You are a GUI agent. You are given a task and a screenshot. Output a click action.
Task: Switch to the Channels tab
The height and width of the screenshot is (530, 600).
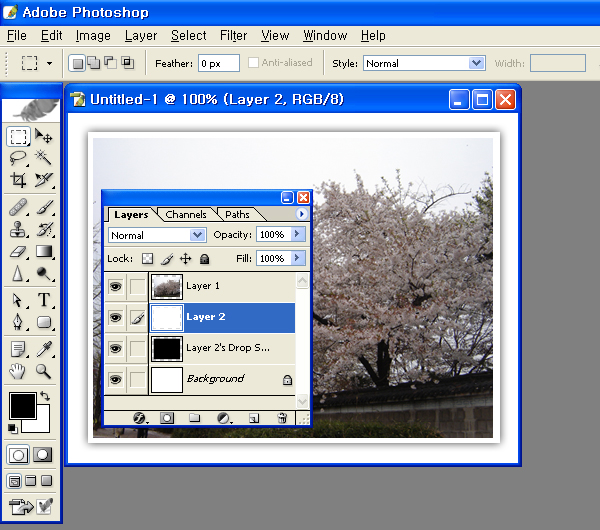pyautogui.click(x=186, y=214)
